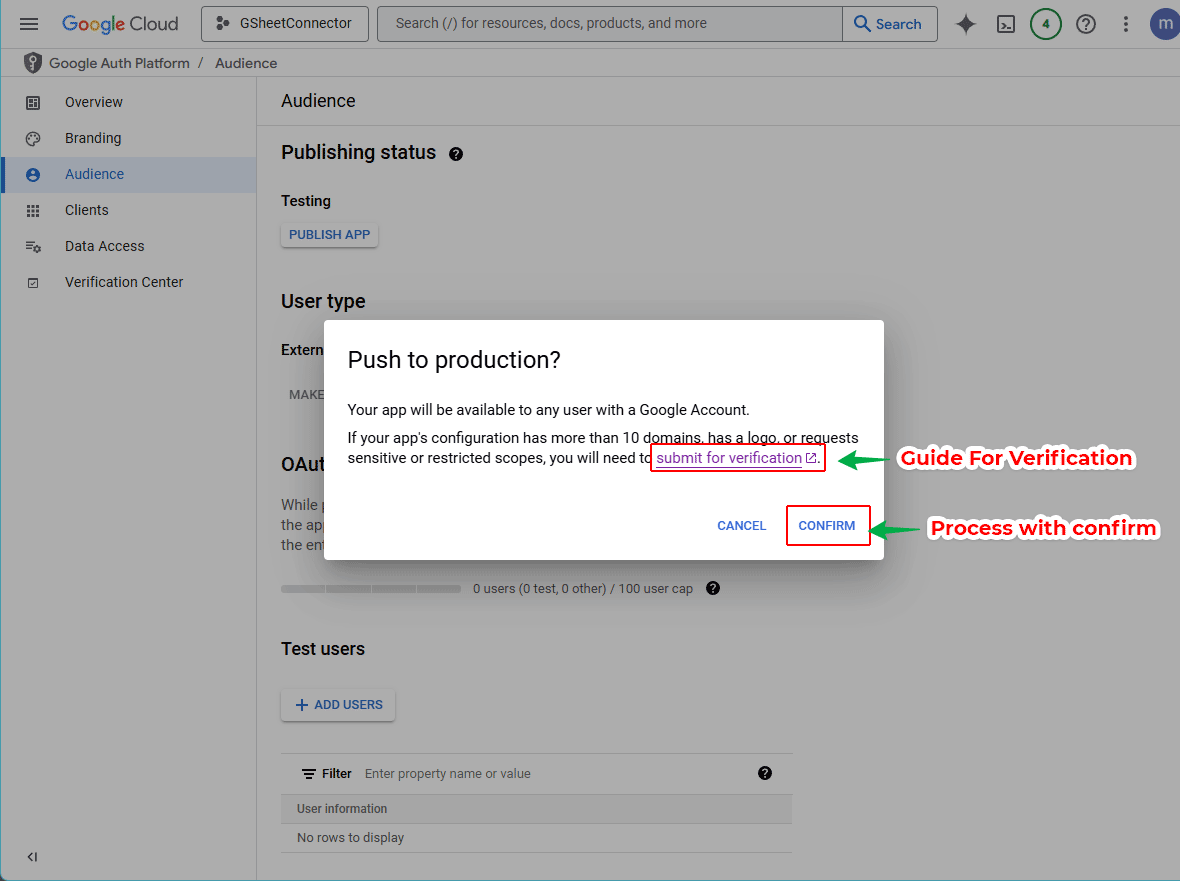Click the Audience person icon

[33, 175]
